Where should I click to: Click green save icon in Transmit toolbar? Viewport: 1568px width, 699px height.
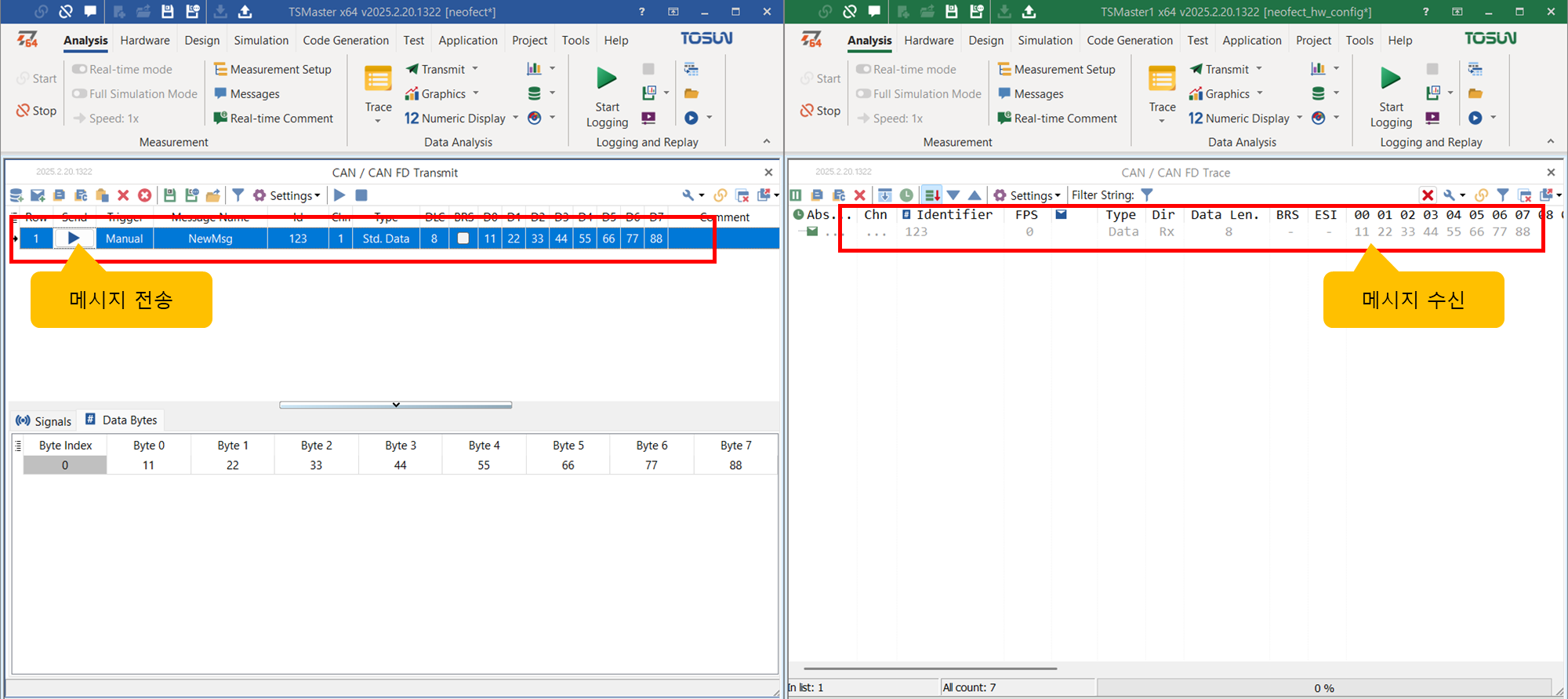point(169,195)
